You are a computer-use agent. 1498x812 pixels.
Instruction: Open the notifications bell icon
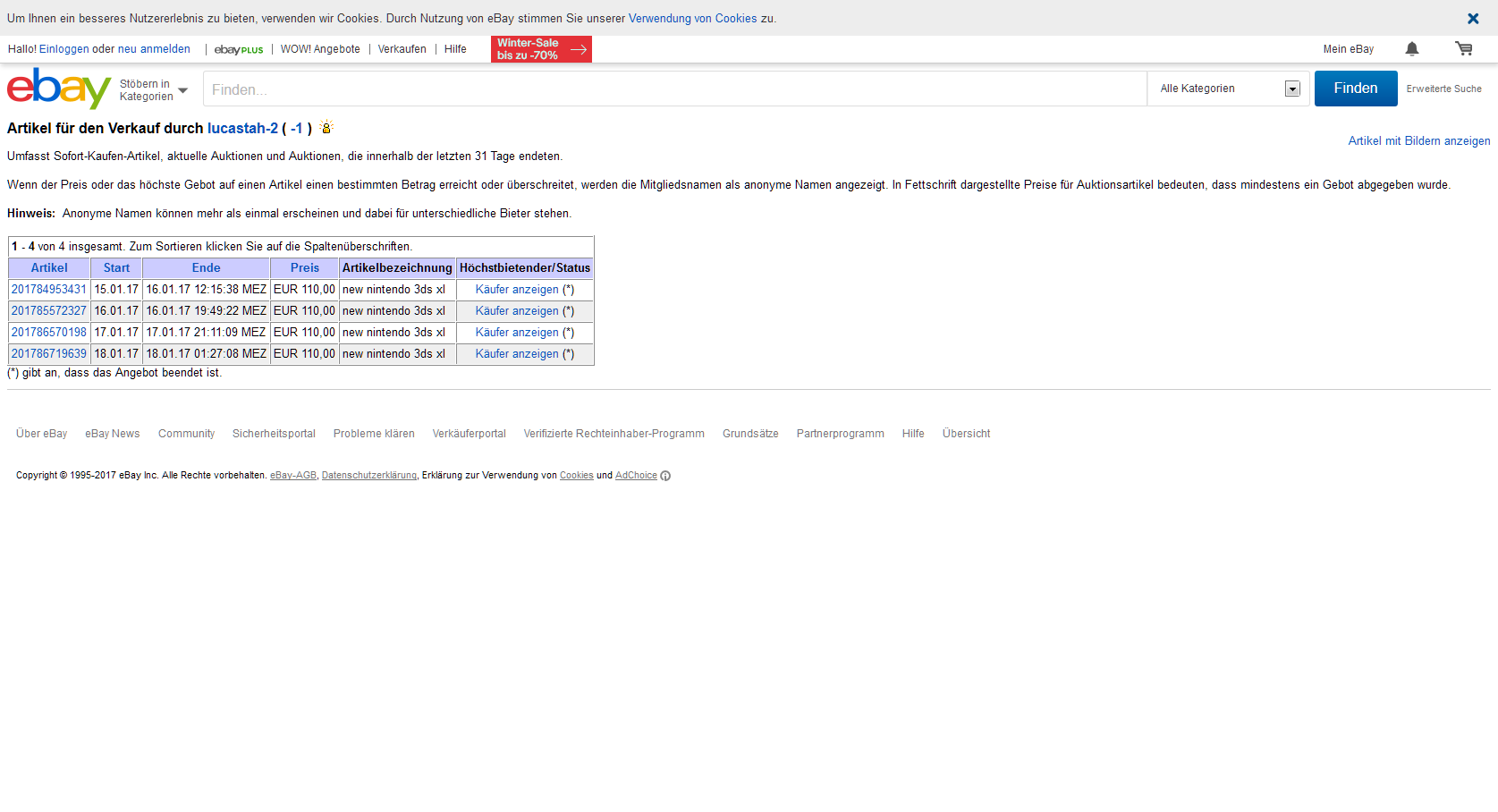1412,49
